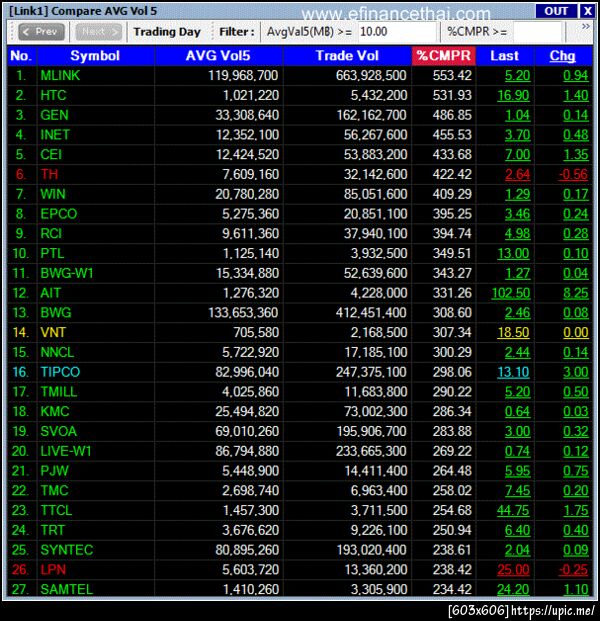Click LPN change value -0.25
Image resolution: width=600 pixels, height=621 pixels.
pyautogui.click(x=573, y=570)
